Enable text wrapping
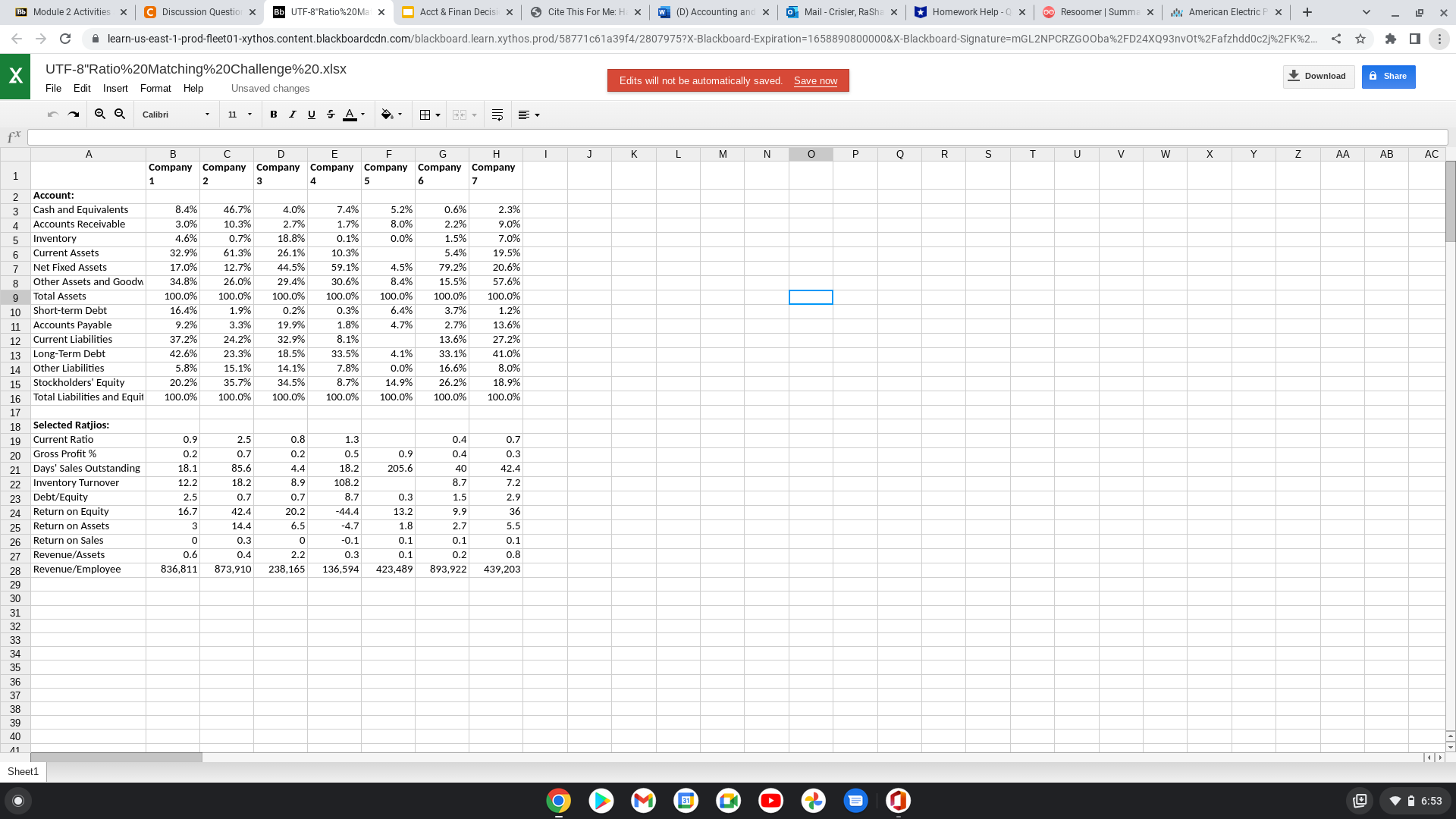The width and height of the screenshot is (1456, 819). tap(497, 114)
